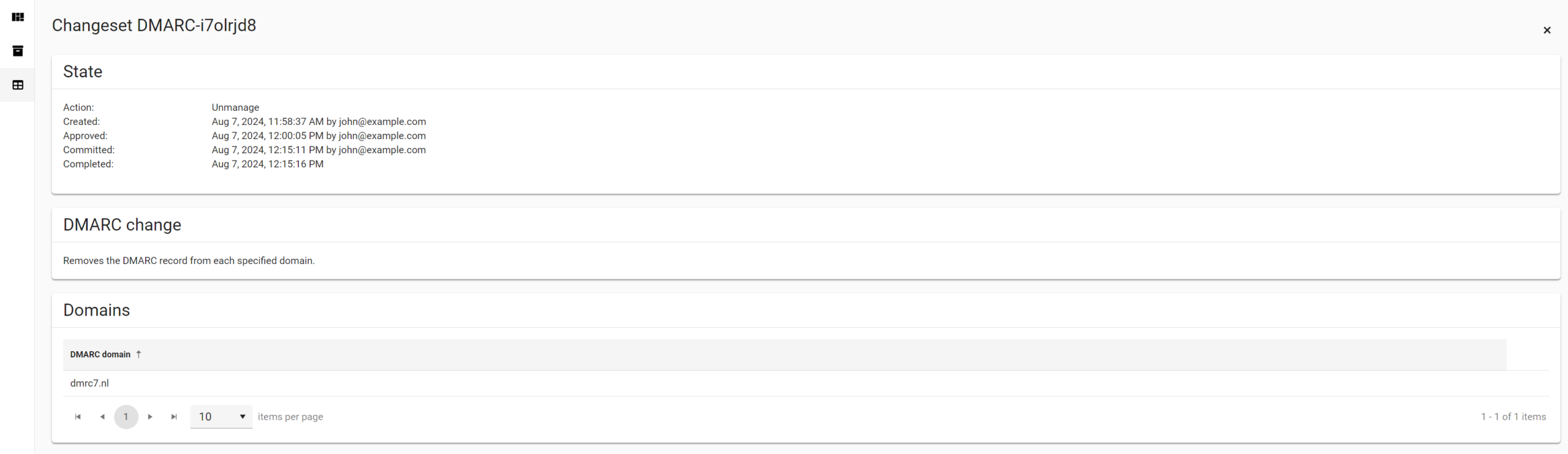Close the Changeset DMARC-i7olrjd8 panel
The width and height of the screenshot is (1568, 454).
pyautogui.click(x=1547, y=30)
